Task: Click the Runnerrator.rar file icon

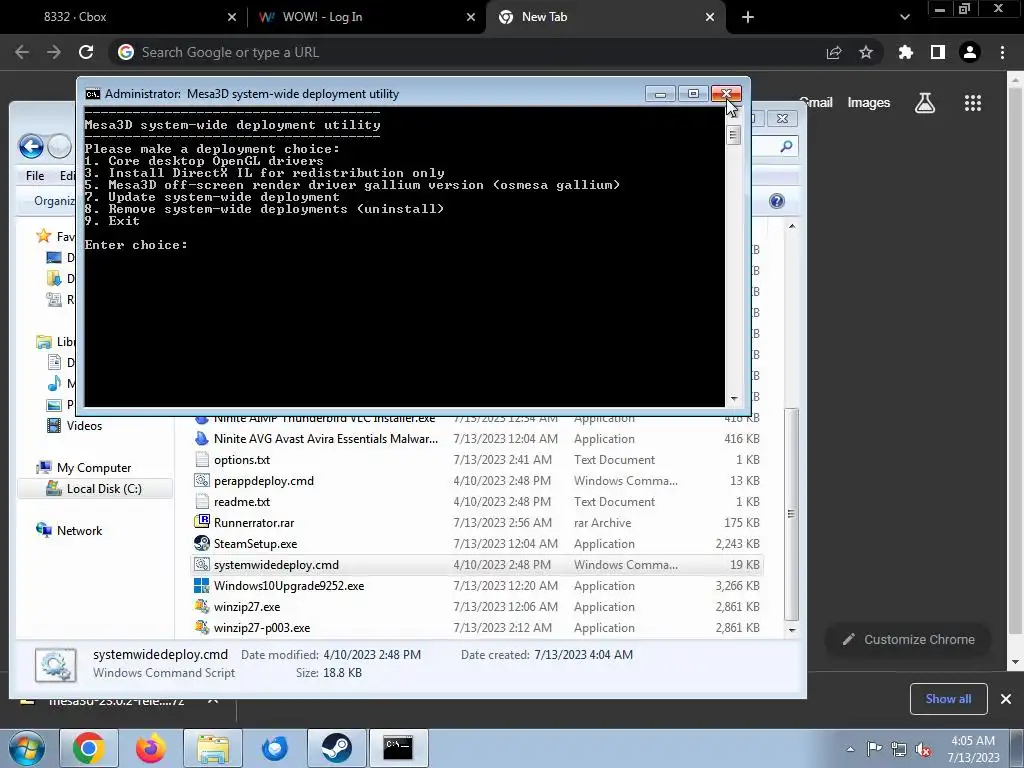Action: click(202, 522)
